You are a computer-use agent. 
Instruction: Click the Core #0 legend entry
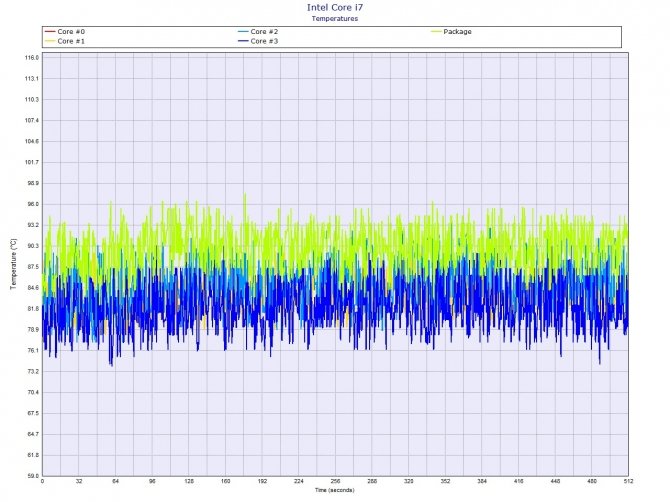[x=65, y=32]
